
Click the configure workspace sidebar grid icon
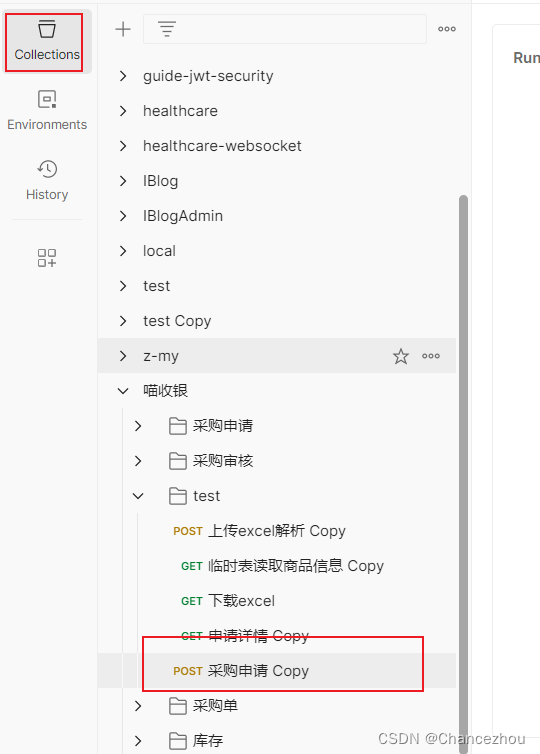47,257
